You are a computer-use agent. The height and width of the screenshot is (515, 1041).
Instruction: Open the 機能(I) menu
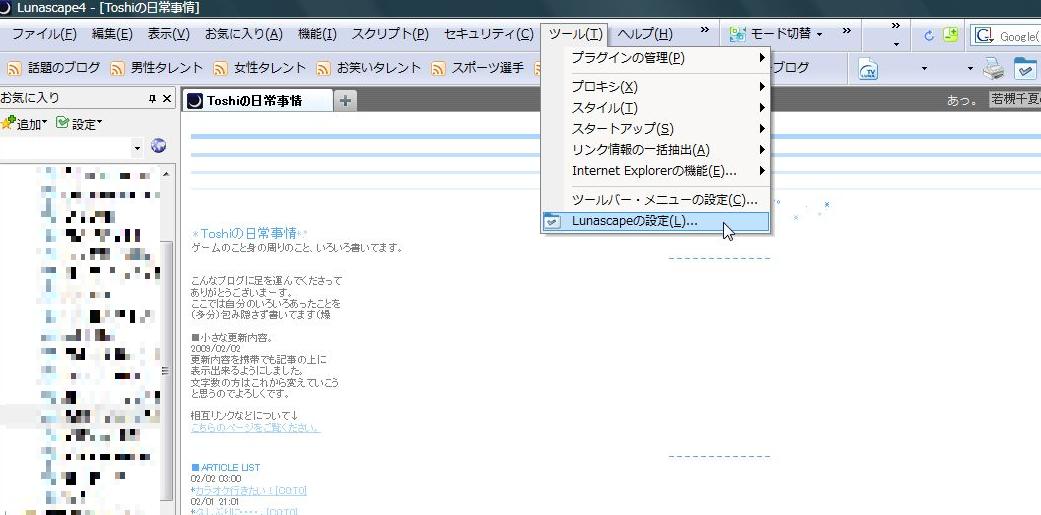coord(317,34)
